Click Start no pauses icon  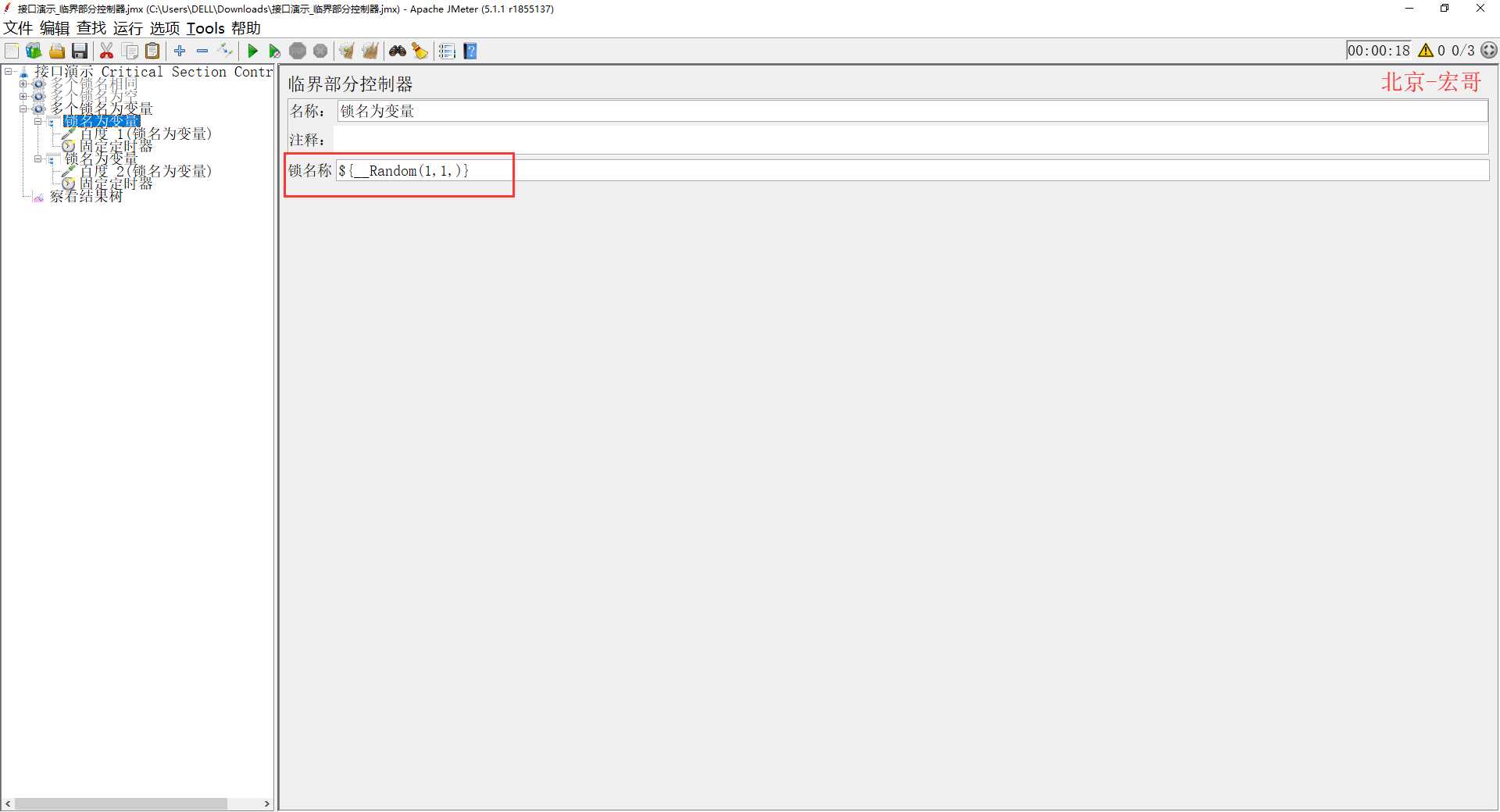[x=274, y=51]
